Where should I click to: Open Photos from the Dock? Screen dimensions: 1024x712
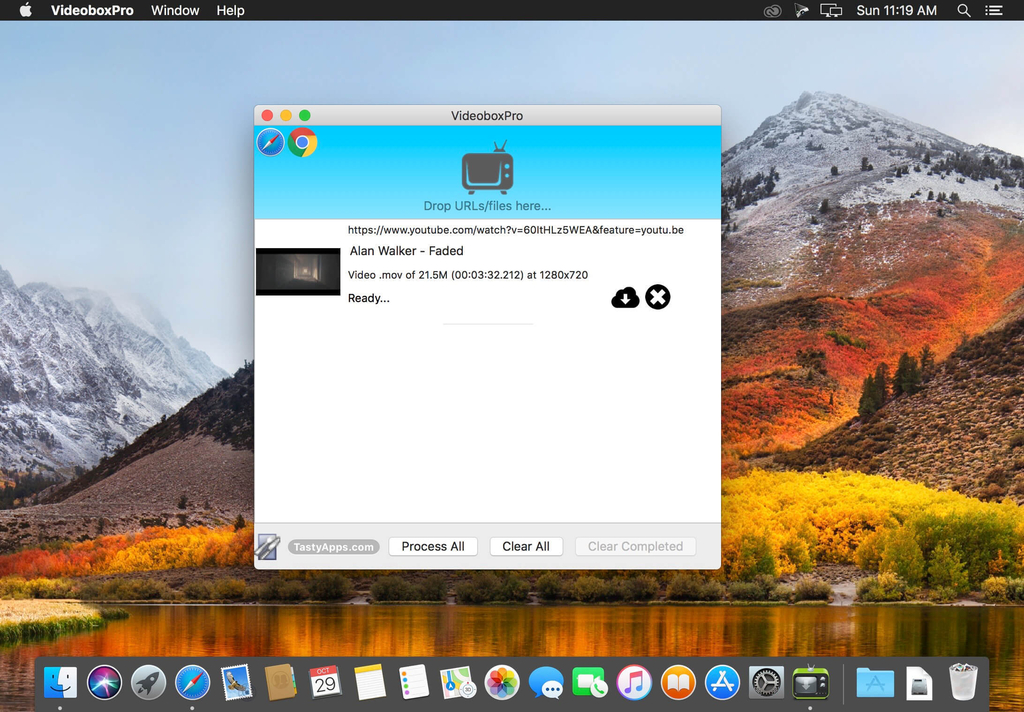tap(502, 683)
